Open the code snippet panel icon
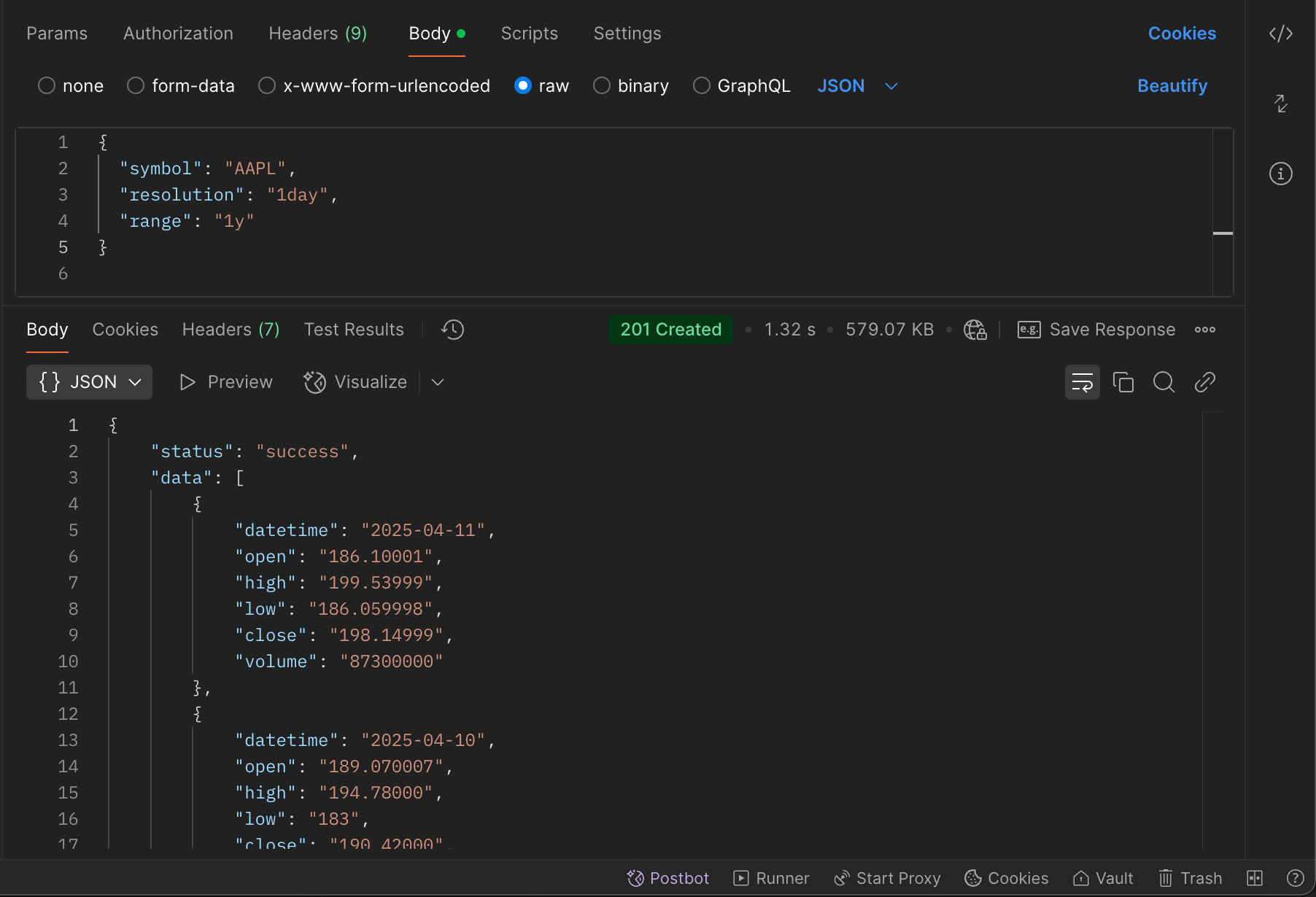This screenshot has height=897, width=1316. 1280,34
